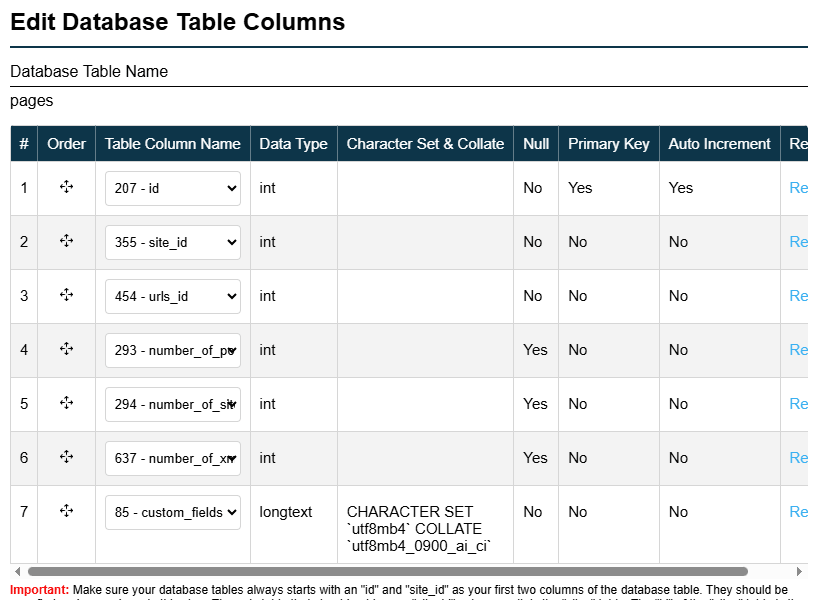Viewport: 818px width, 600px height.
Task: Click the link at end of row 1
Action: click(x=799, y=188)
